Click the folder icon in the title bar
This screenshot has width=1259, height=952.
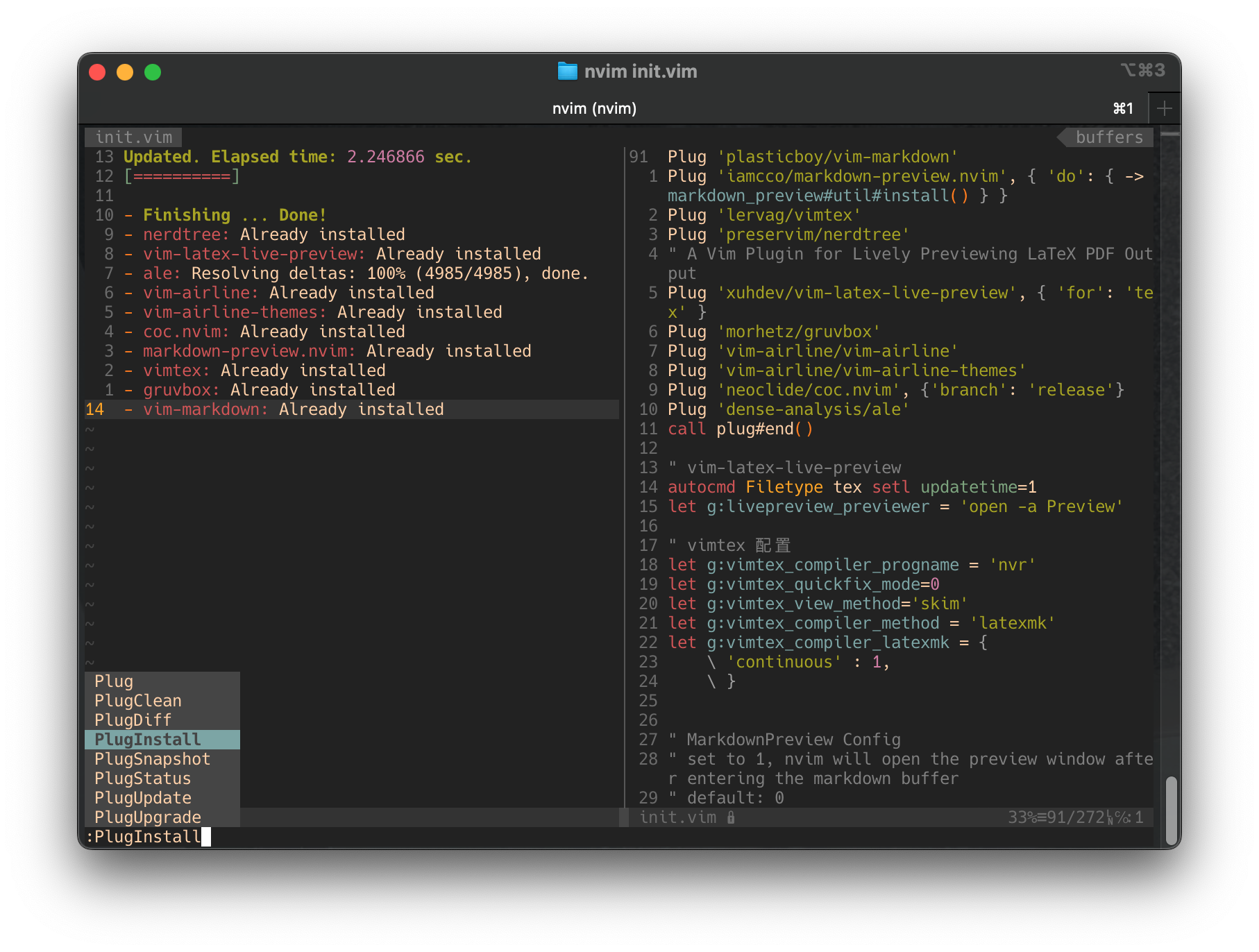(567, 71)
